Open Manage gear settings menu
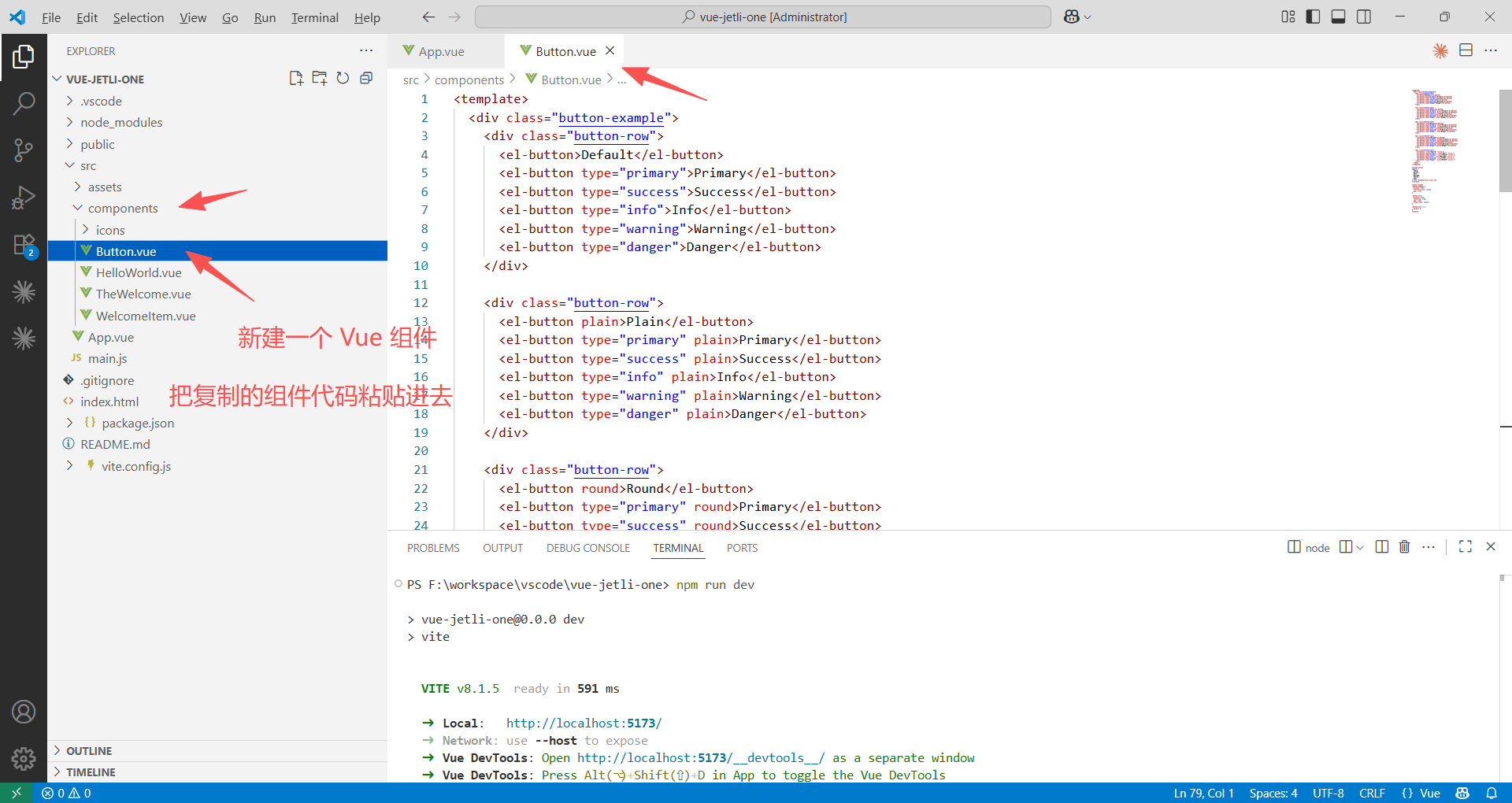Viewport: 1512px width, 803px height. click(x=24, y=758)
